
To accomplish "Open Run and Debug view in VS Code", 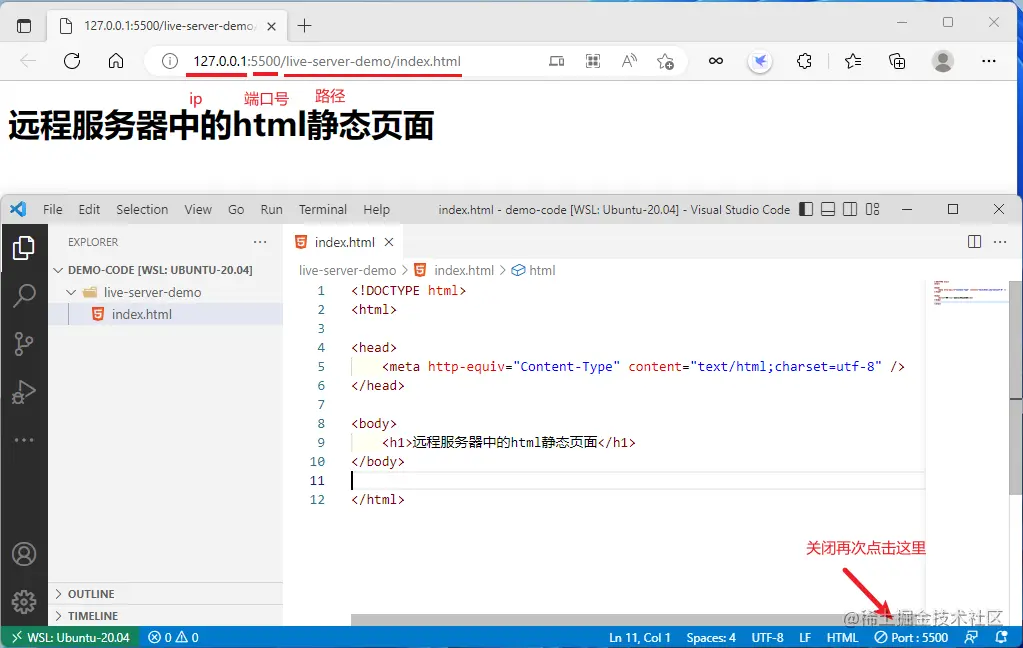I will [x=23, y=392].
